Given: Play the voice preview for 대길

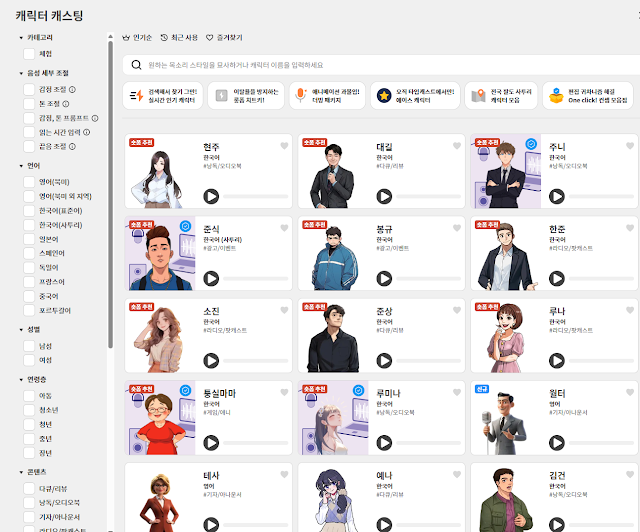Looking at the screenshot, I should pyautogui.click(x=384, y=196).
